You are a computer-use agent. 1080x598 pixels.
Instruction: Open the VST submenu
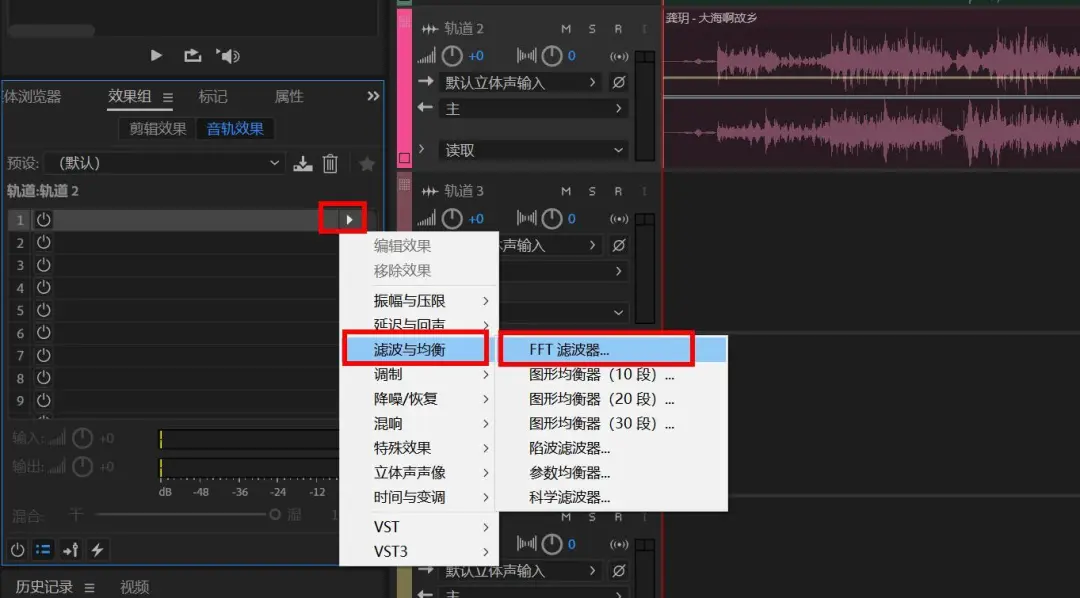point(419,527)
